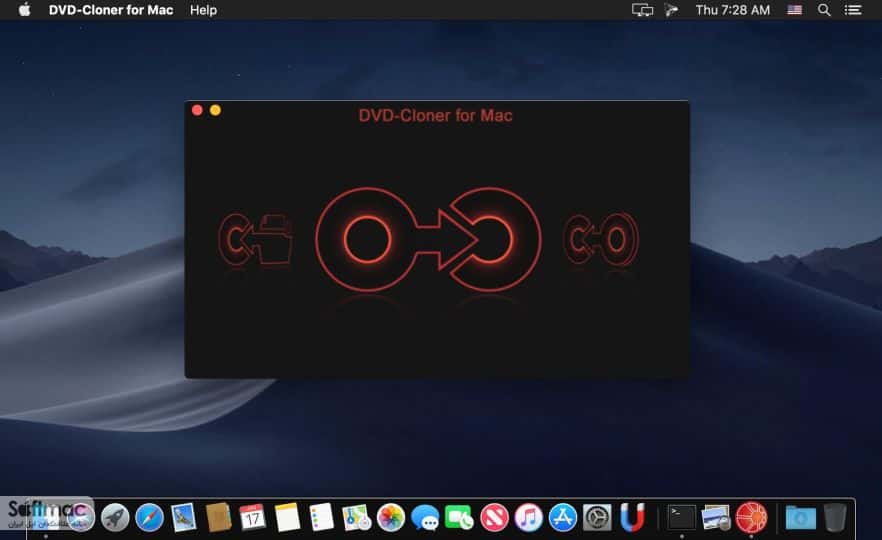Open Terminal from the Dock

click(x=681, y=517)
